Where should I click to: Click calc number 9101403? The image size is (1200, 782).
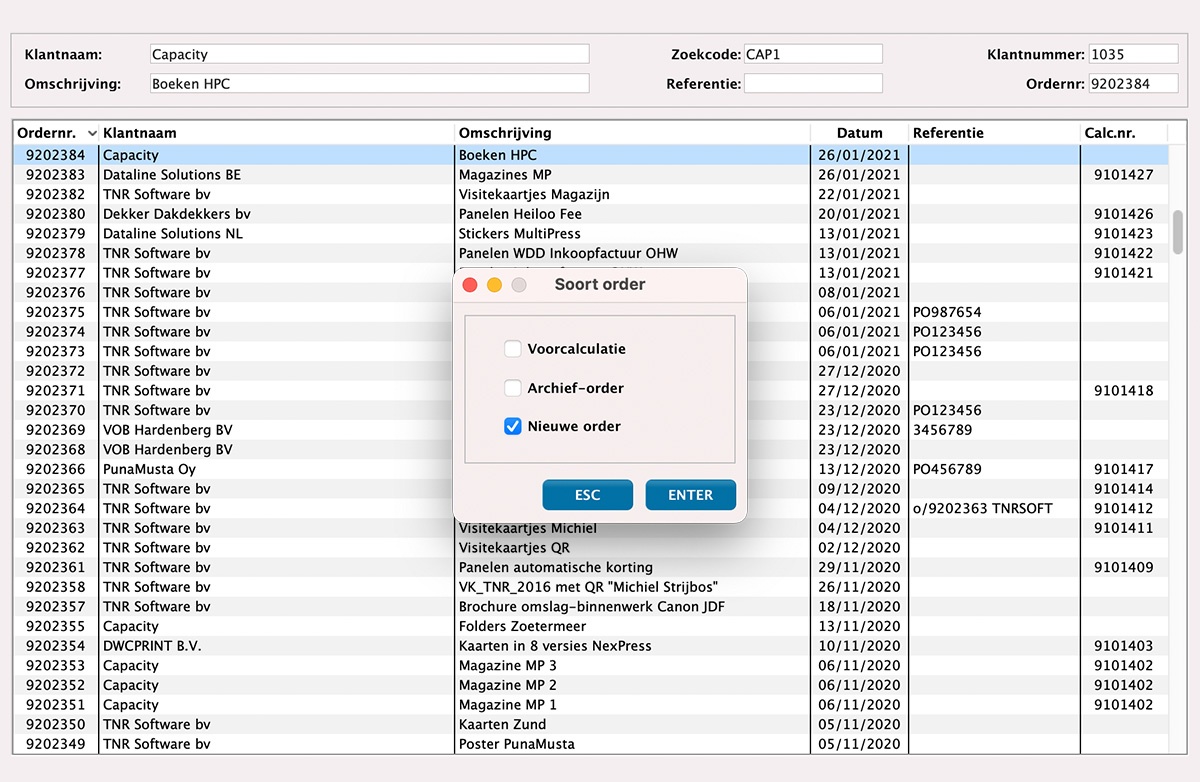point(1123,646)
